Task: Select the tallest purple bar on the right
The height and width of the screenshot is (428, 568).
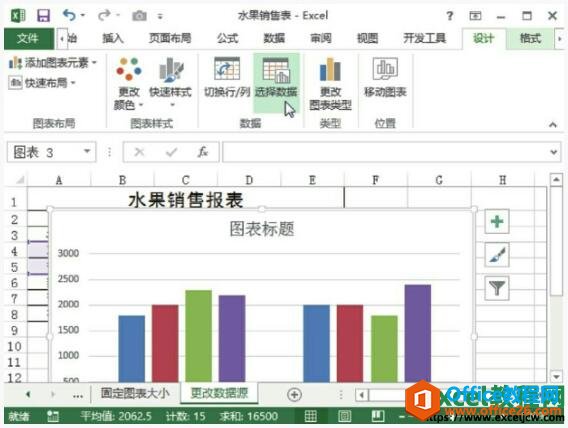Action: (x=418, y=333)
